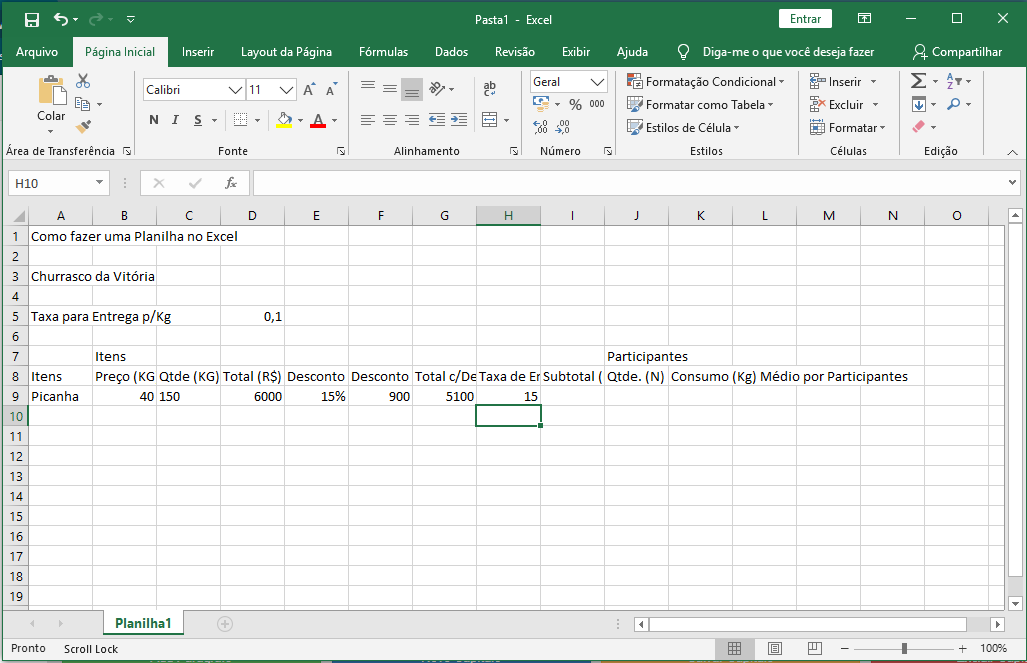
Task: Open the Fórmulas ribbon tab
Action: click(383, 52)
